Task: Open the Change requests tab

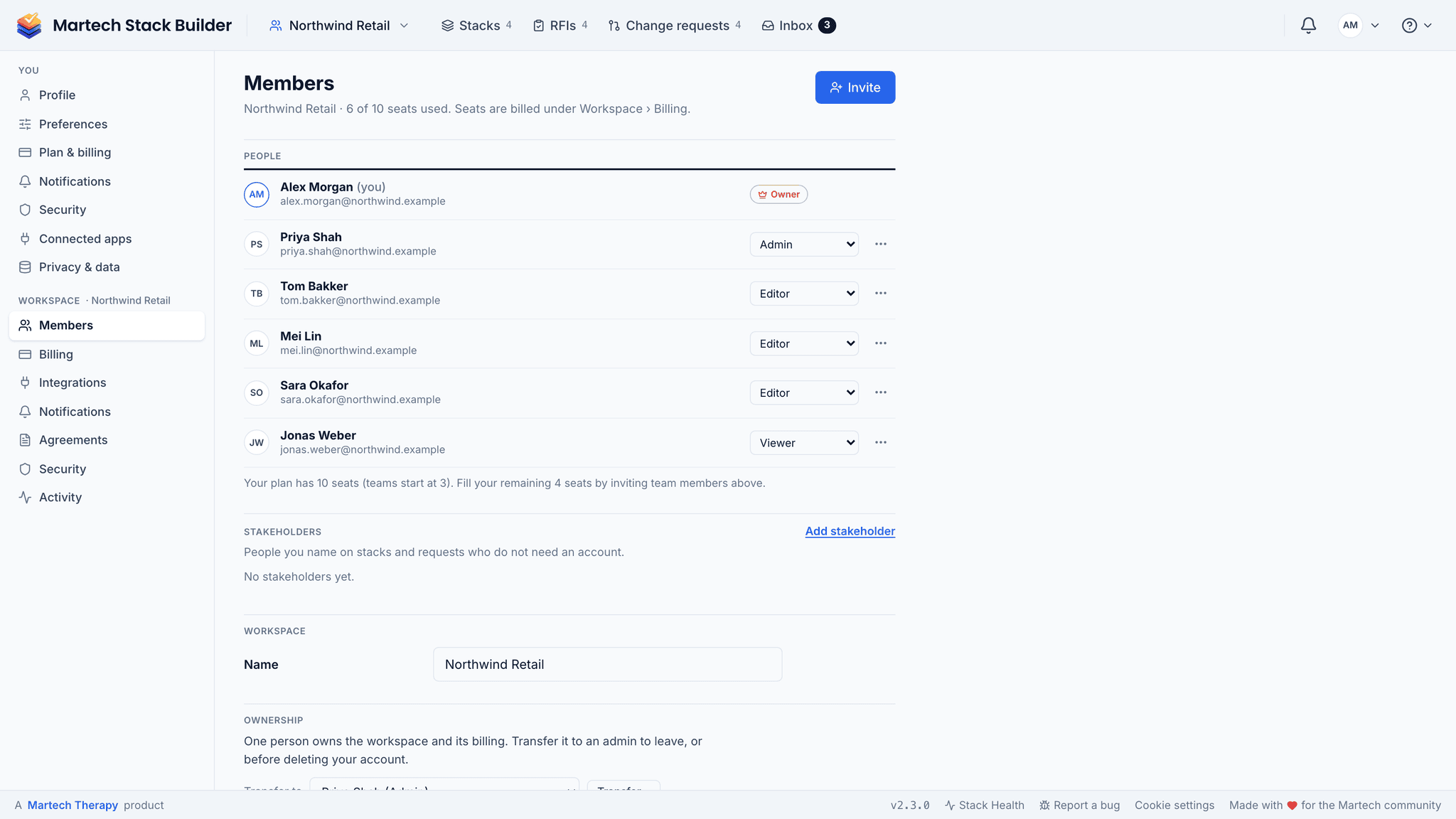Action: tap(675, 26)
